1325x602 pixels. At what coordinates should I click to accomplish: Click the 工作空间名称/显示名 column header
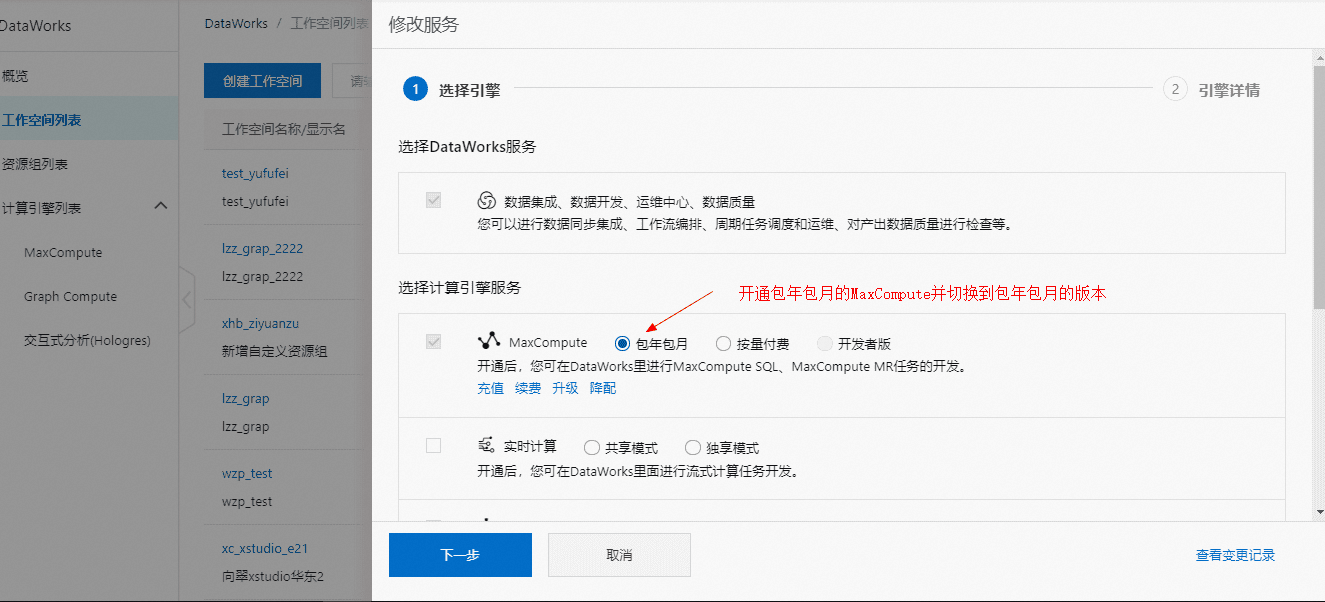284,129
